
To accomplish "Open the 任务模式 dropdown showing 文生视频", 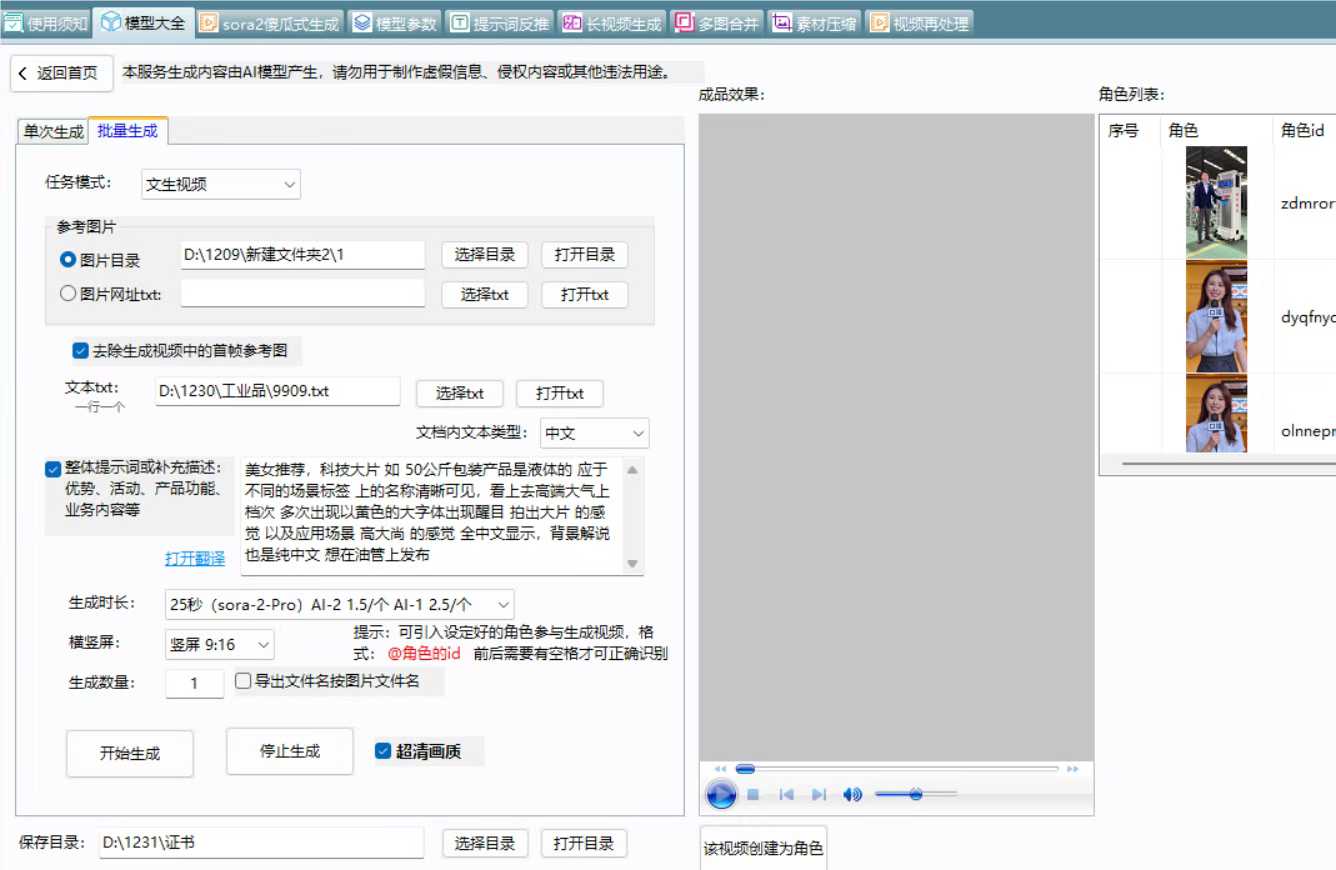I will [220, 184].
